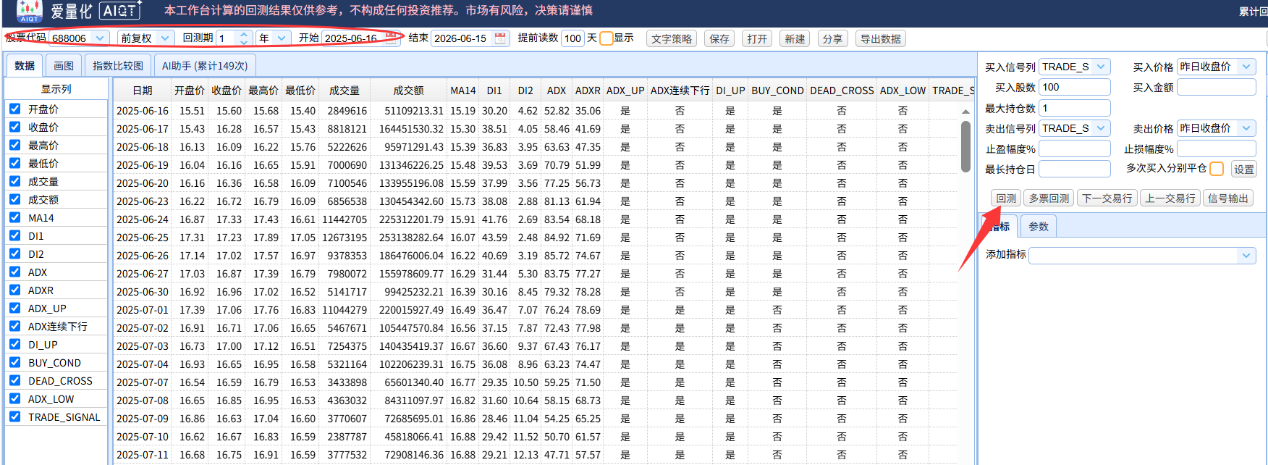Click the 成交额 column header

[x=408, y=90]
